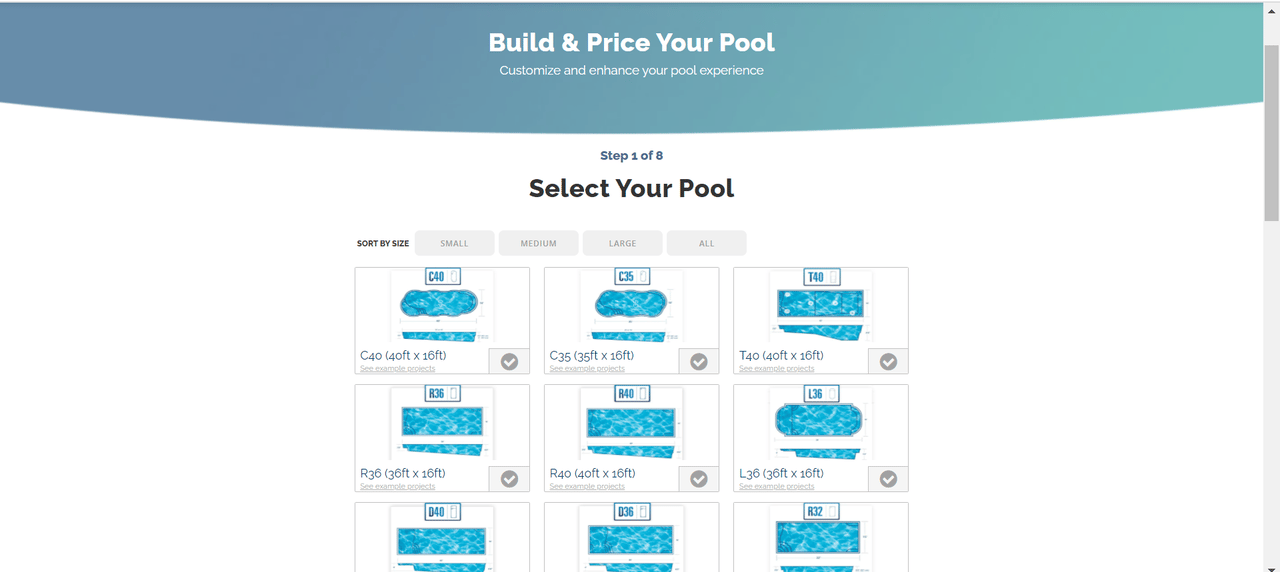
Task: Show Medium size pools
Action: click(539, 243)
